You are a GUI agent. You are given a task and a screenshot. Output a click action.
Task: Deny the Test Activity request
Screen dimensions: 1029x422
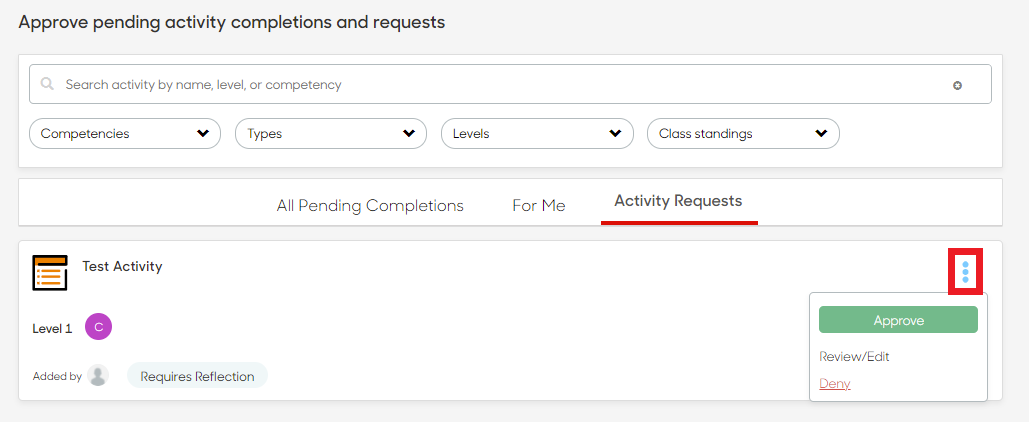click(x=835, y=383)
